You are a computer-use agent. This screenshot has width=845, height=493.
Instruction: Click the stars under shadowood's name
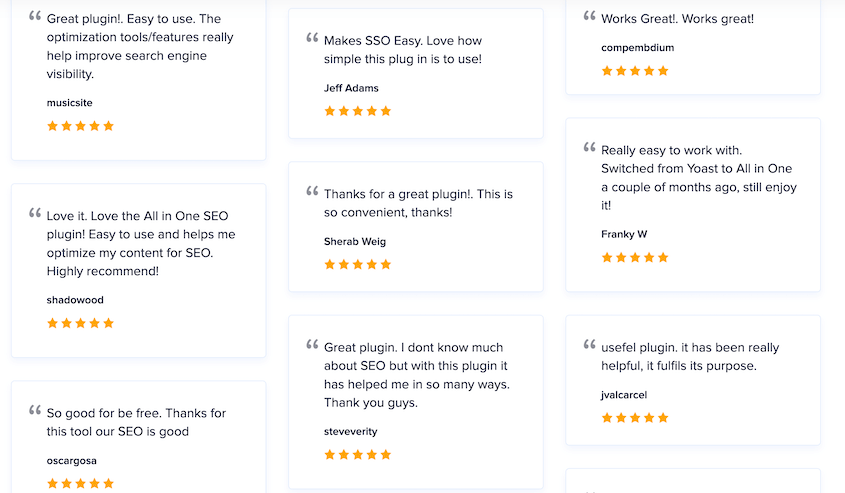[x=81, y=323]
